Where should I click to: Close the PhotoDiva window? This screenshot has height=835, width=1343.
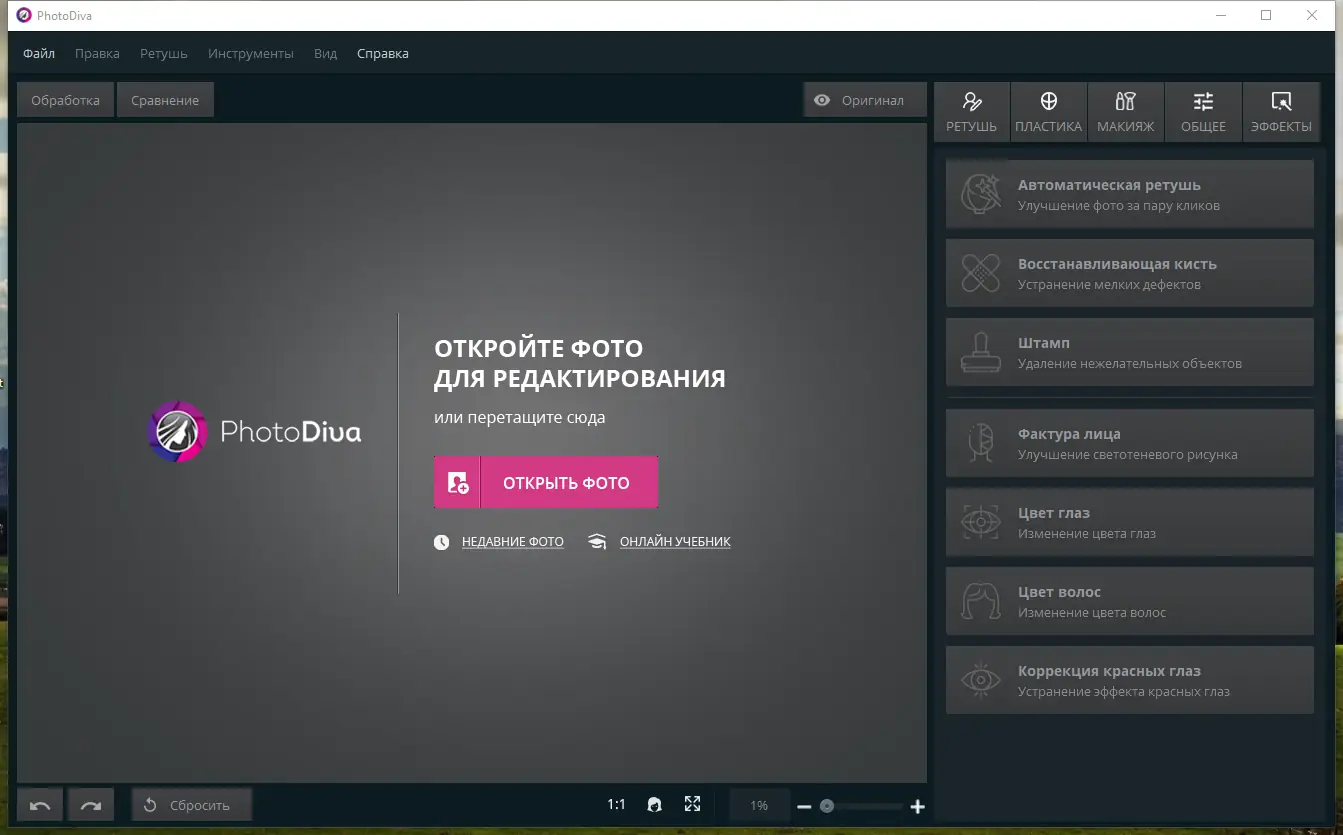click(x=1313, y=15)
